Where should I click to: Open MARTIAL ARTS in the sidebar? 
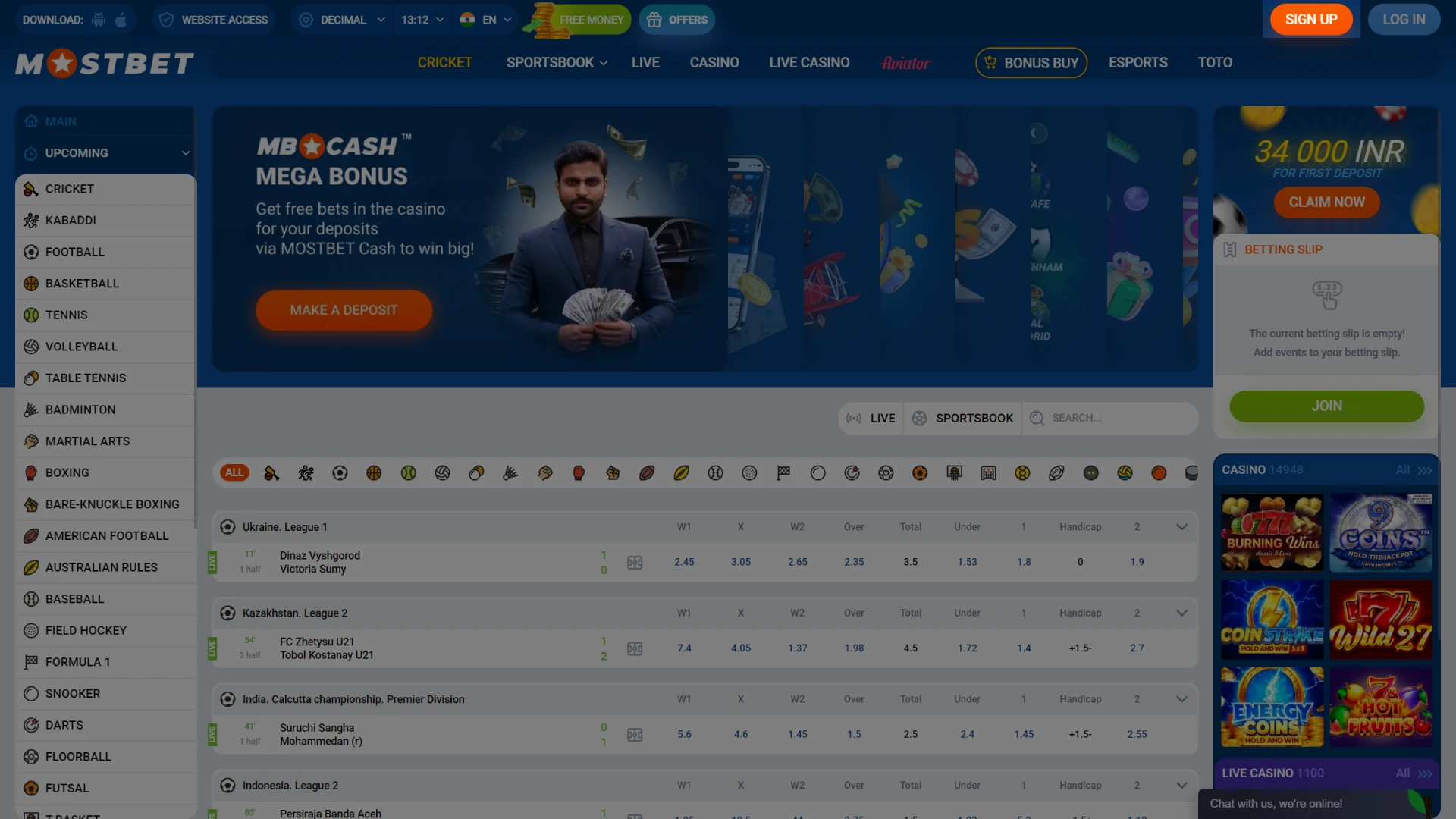coord(105,441)
